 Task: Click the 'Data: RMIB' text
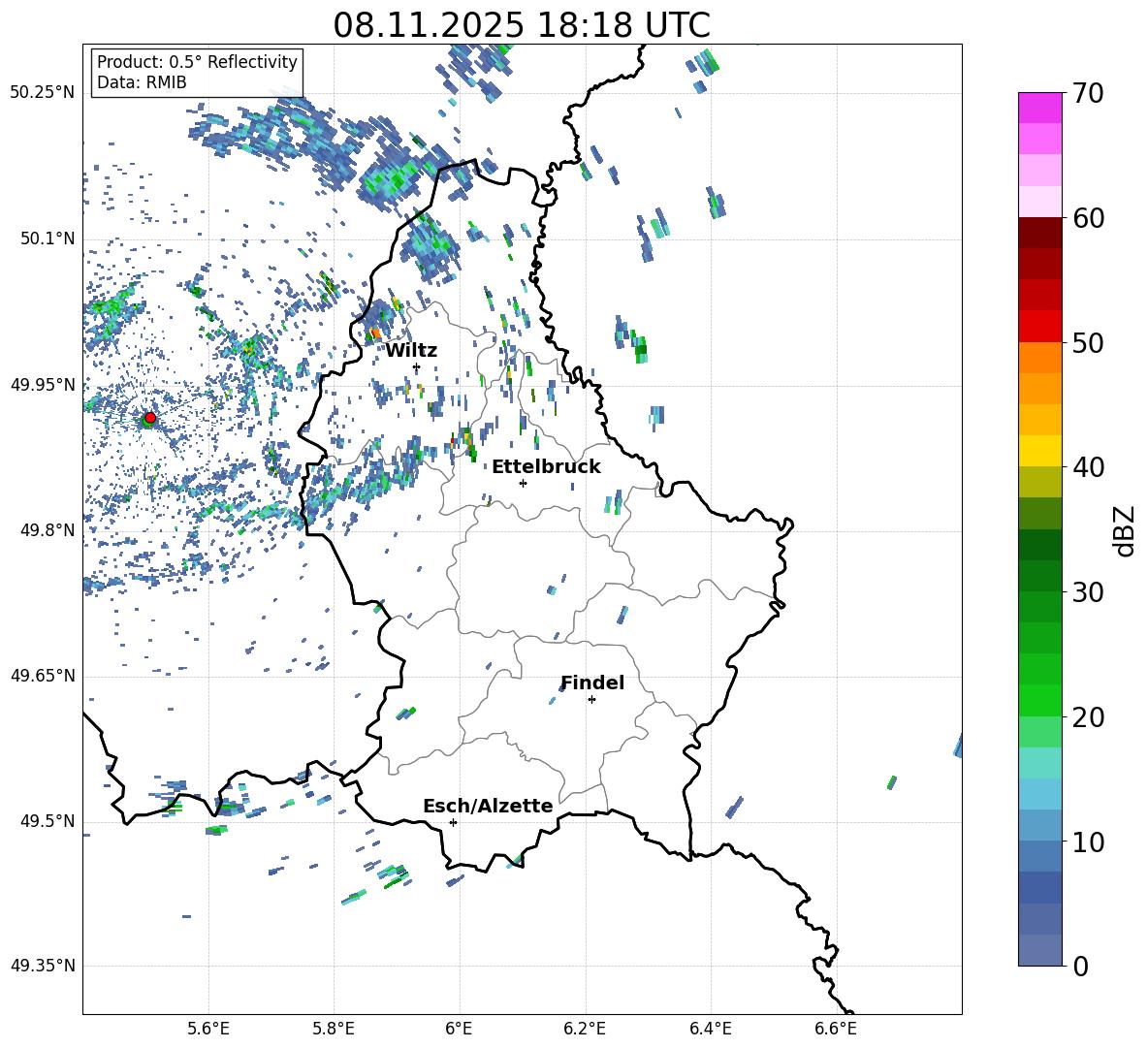[142, 82]
